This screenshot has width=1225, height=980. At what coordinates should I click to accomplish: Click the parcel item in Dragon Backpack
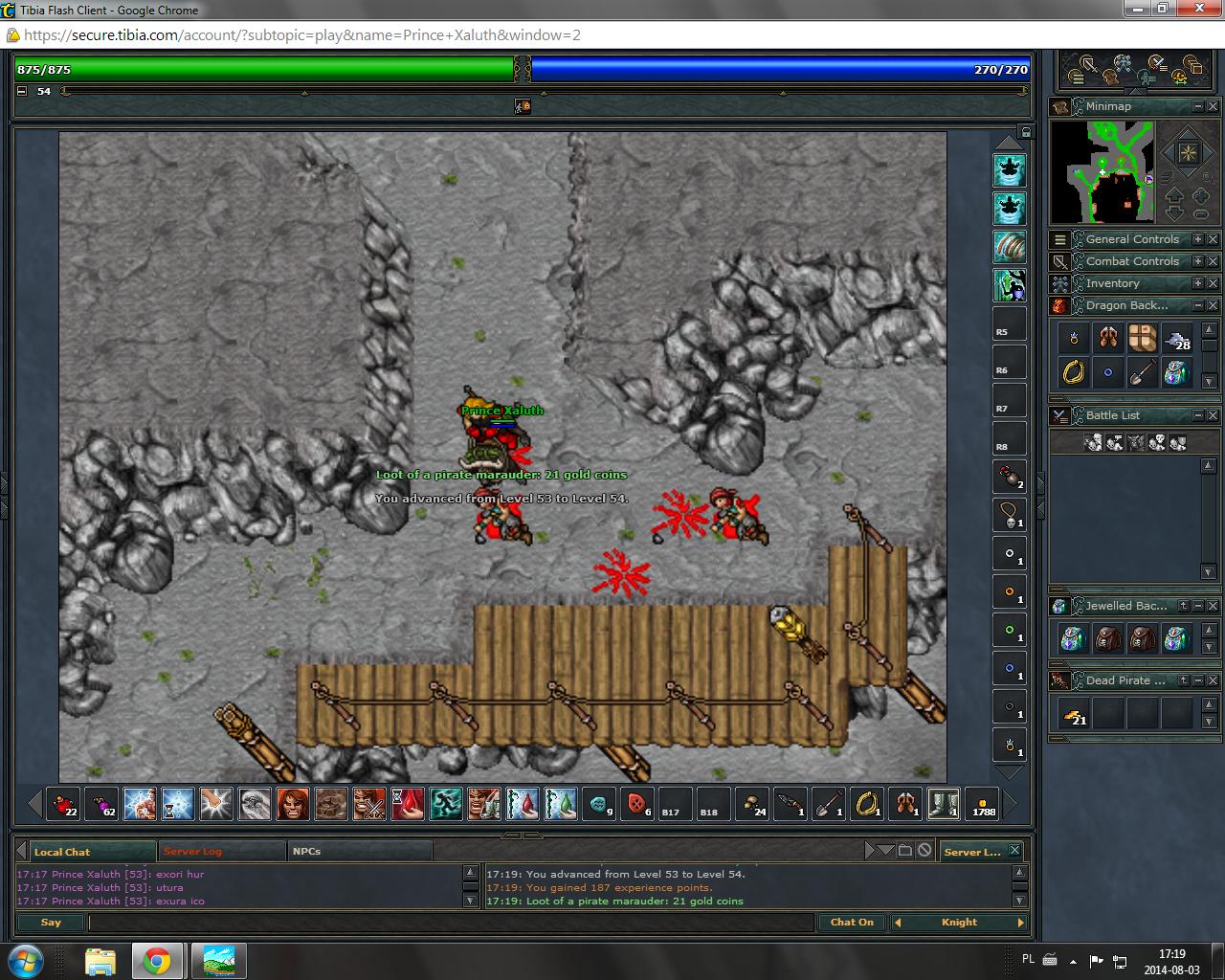pyautogui.click(x=1142, y=338)
